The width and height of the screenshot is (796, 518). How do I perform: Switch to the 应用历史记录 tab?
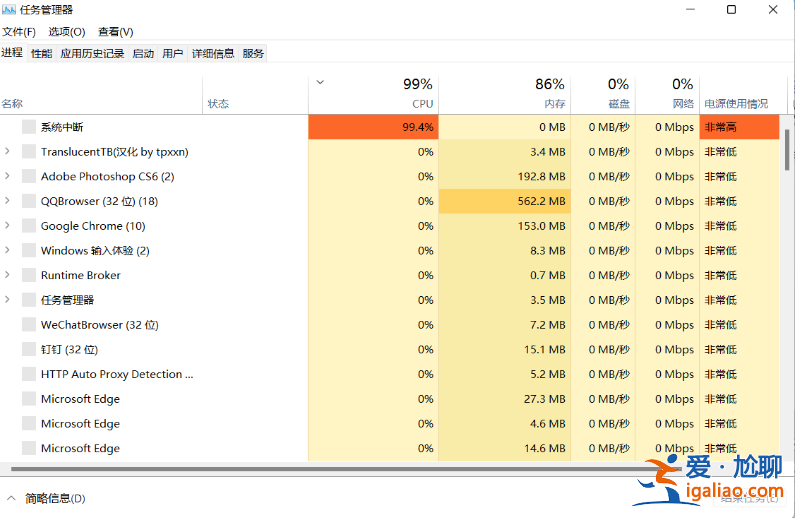point(92,53)
